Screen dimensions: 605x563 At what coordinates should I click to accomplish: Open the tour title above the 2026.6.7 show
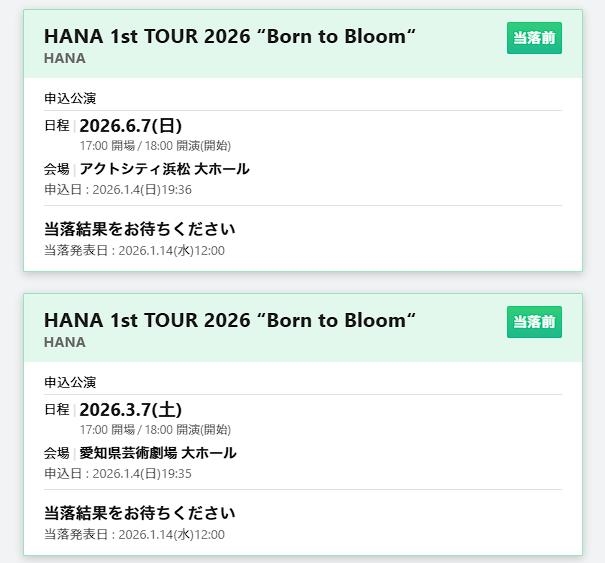coord(230,36)
